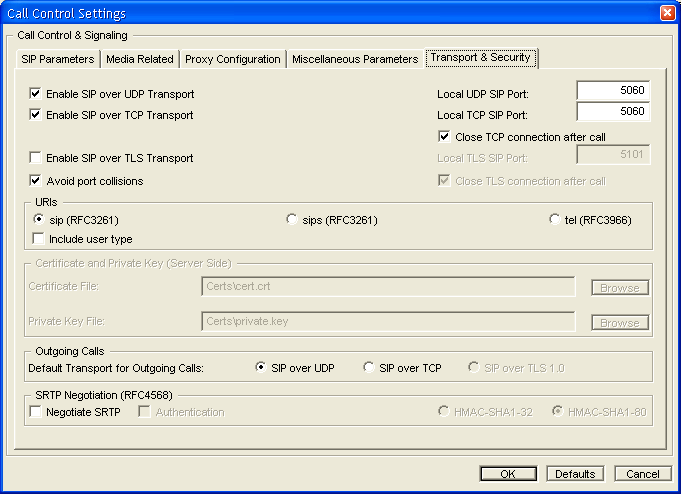This screenshot has height=494, width=681.
Task: Select the Proxy Configuration tab
Action: [233, 59]
